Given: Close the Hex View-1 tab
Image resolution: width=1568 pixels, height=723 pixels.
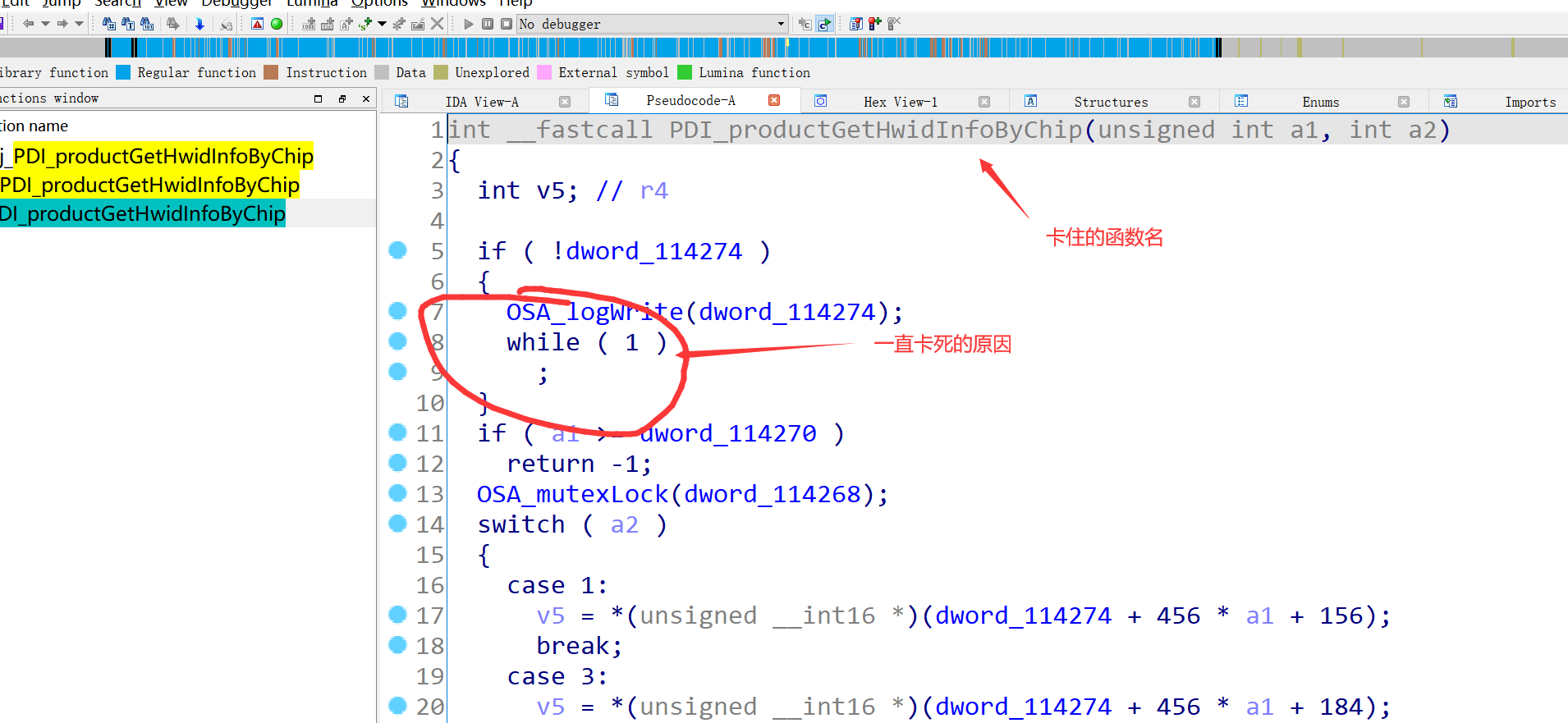Looking at the screenshot, I should (x=984, y=102).
